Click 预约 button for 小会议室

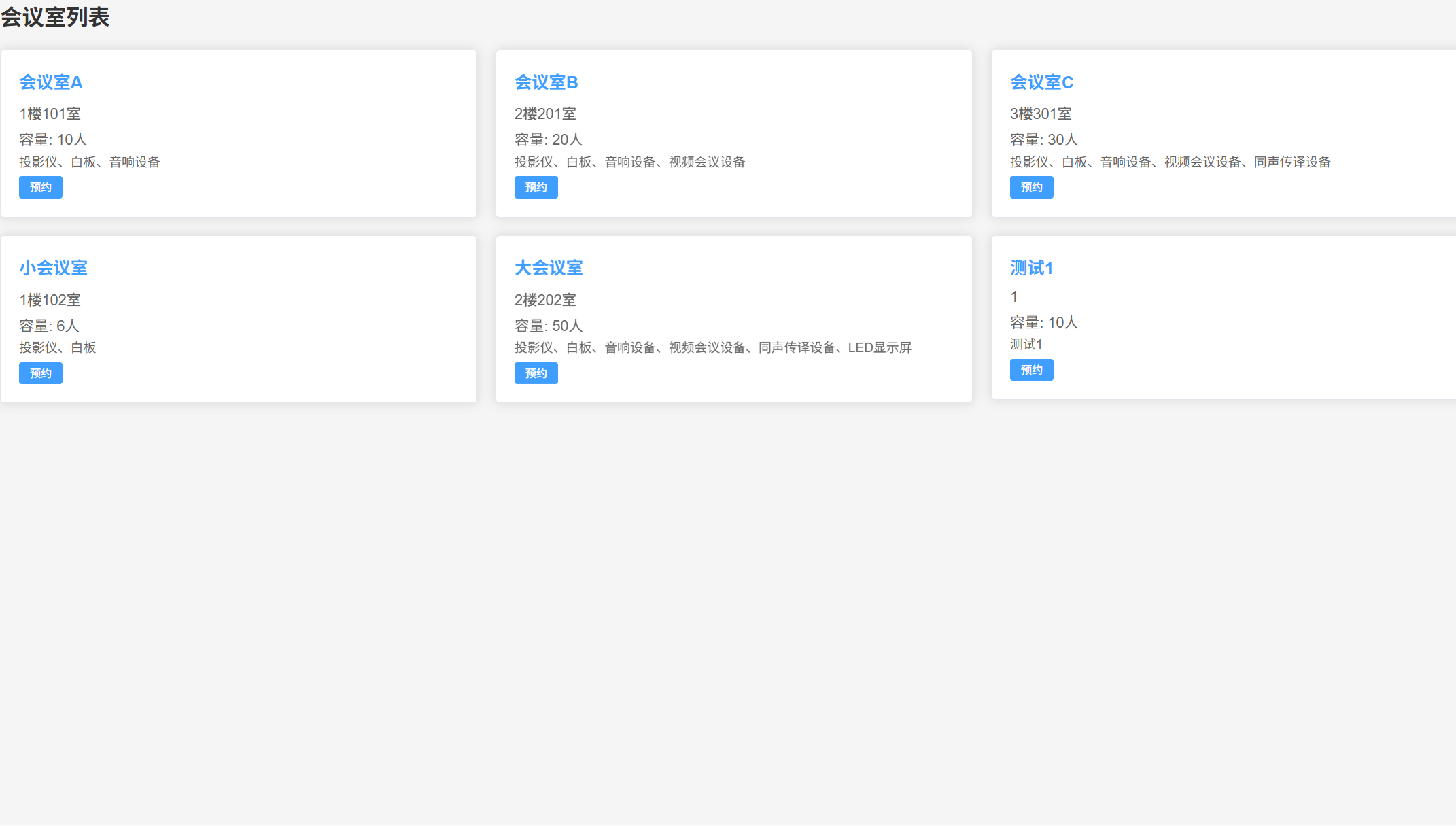pyautogui.click(x=41, y=373)
